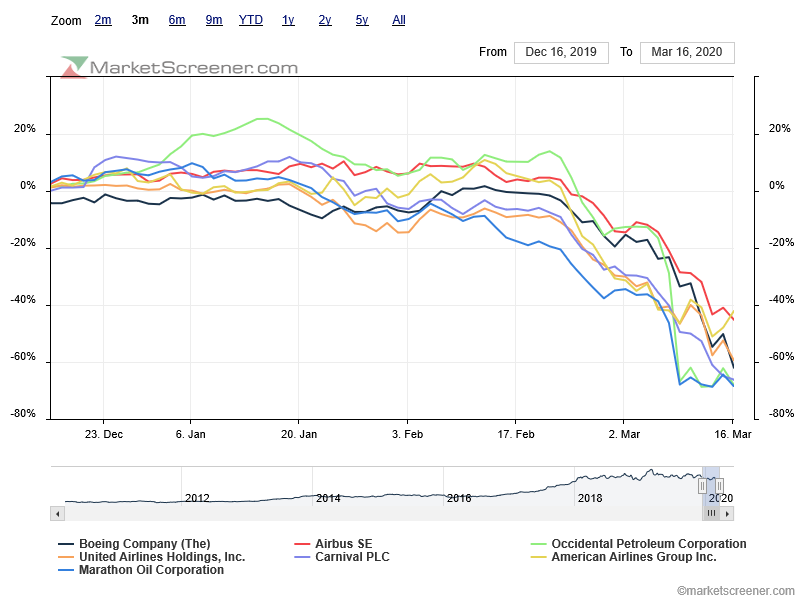Click the 20. Jan axis label
805x600 pixels.
(299, 434)
